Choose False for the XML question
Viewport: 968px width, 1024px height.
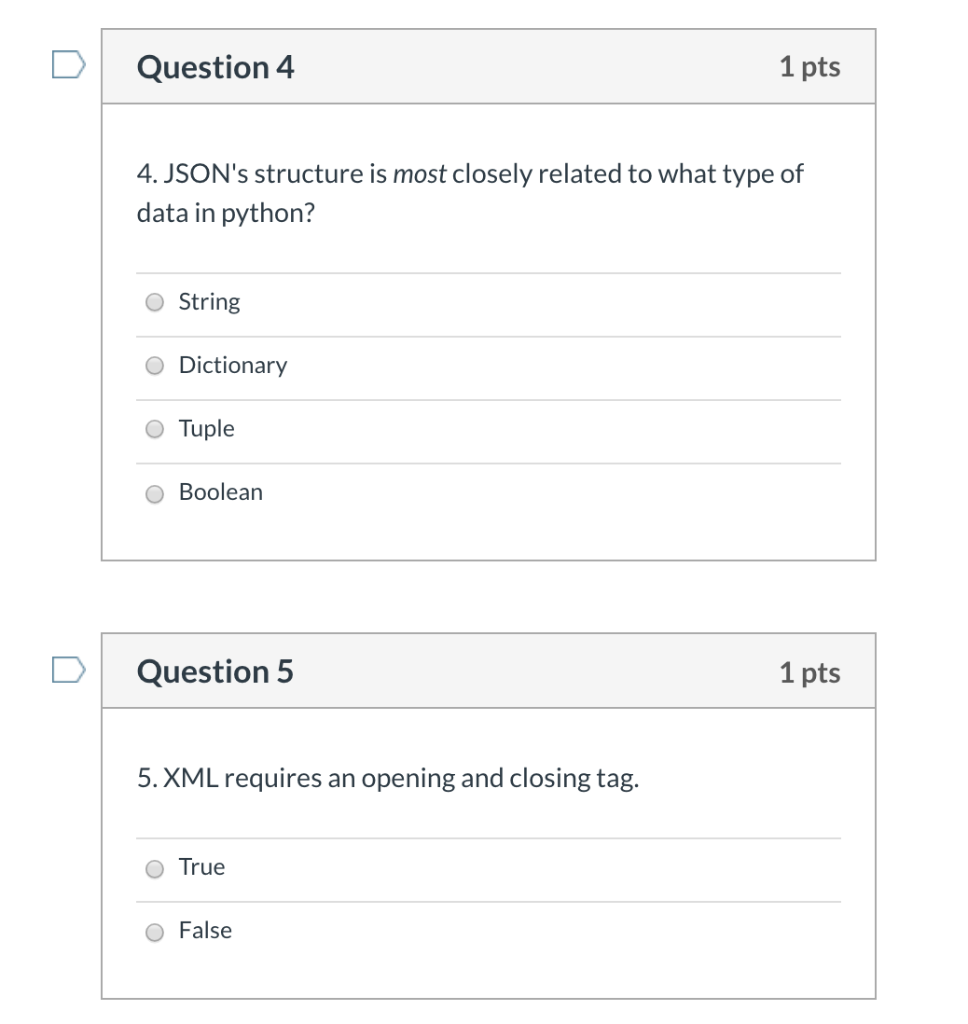pyautogui.click(x=155, y=932)
